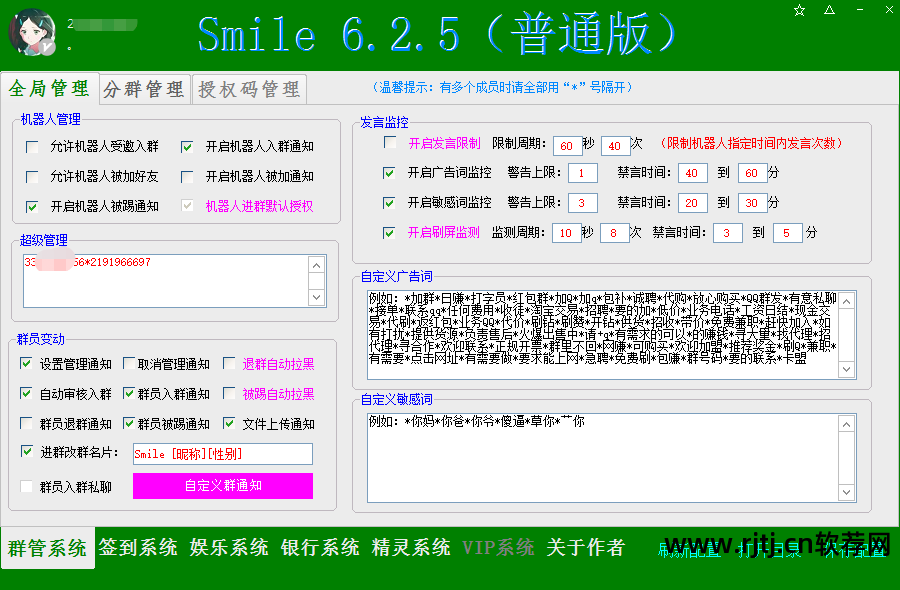Enable 允许机器人被加好友 checkbox

pos(32,177)
